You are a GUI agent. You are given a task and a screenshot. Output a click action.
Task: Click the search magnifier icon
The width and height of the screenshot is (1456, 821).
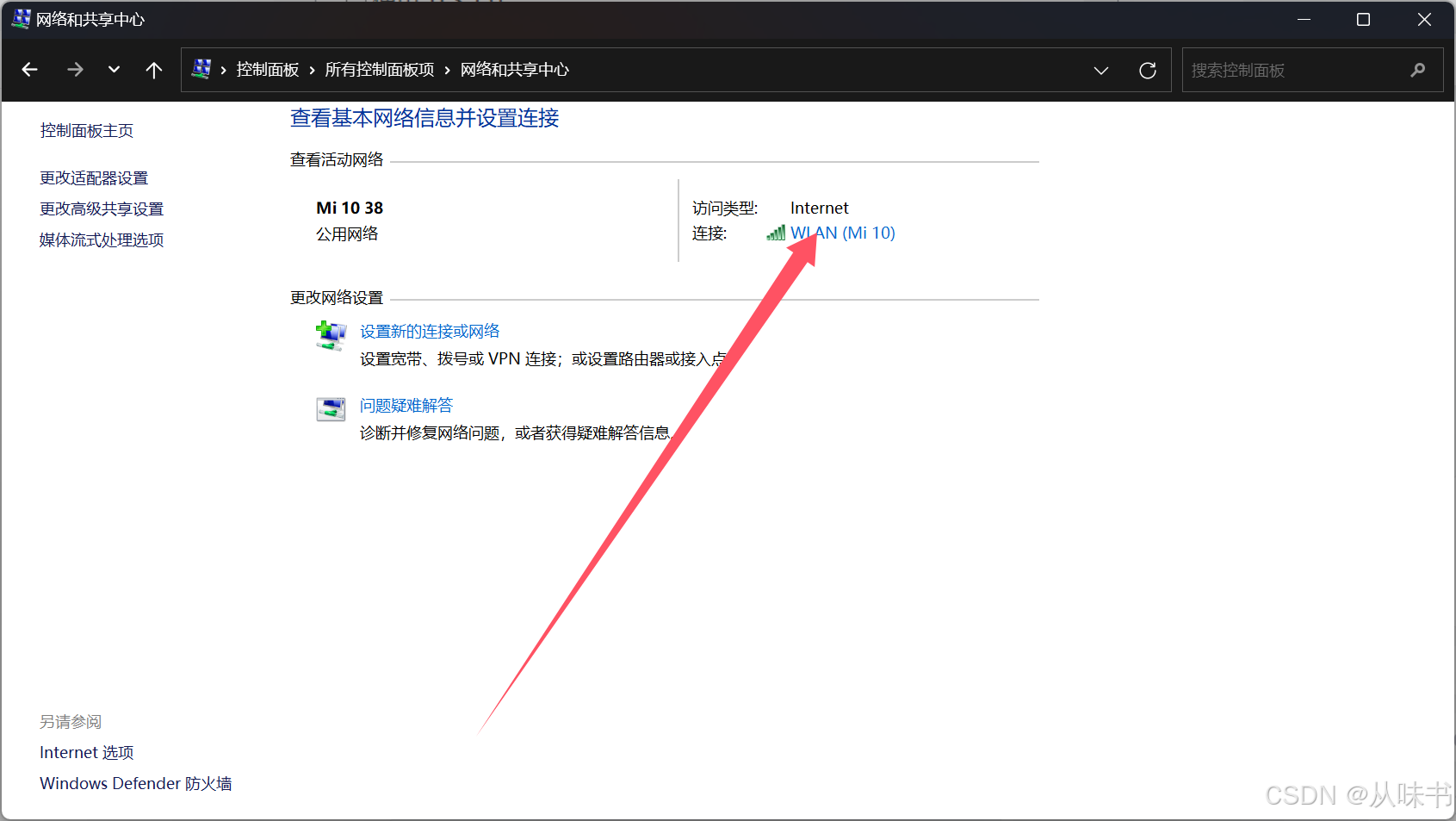[x=1417, y=71]
